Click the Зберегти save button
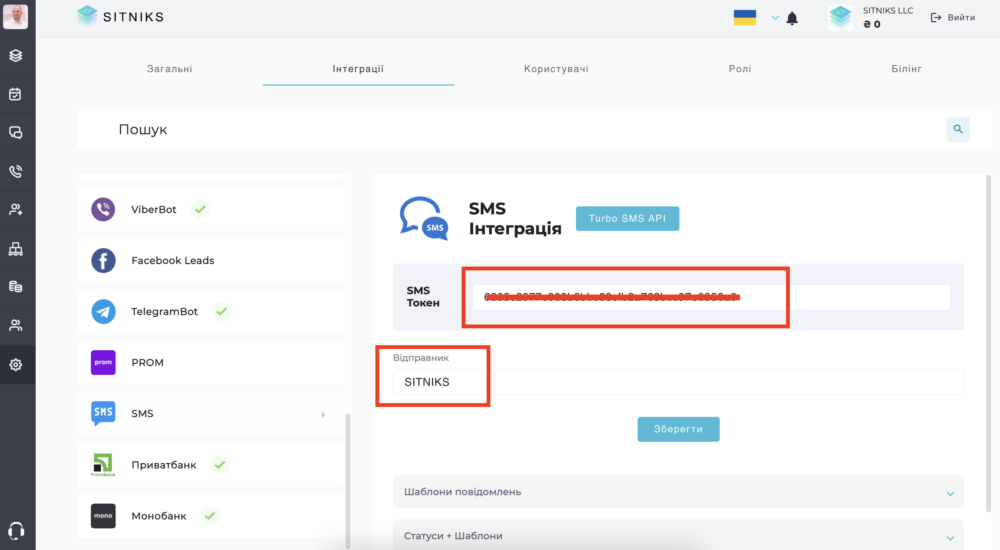Viewport: 1000px width, 550px height. [x=679, y=429]
